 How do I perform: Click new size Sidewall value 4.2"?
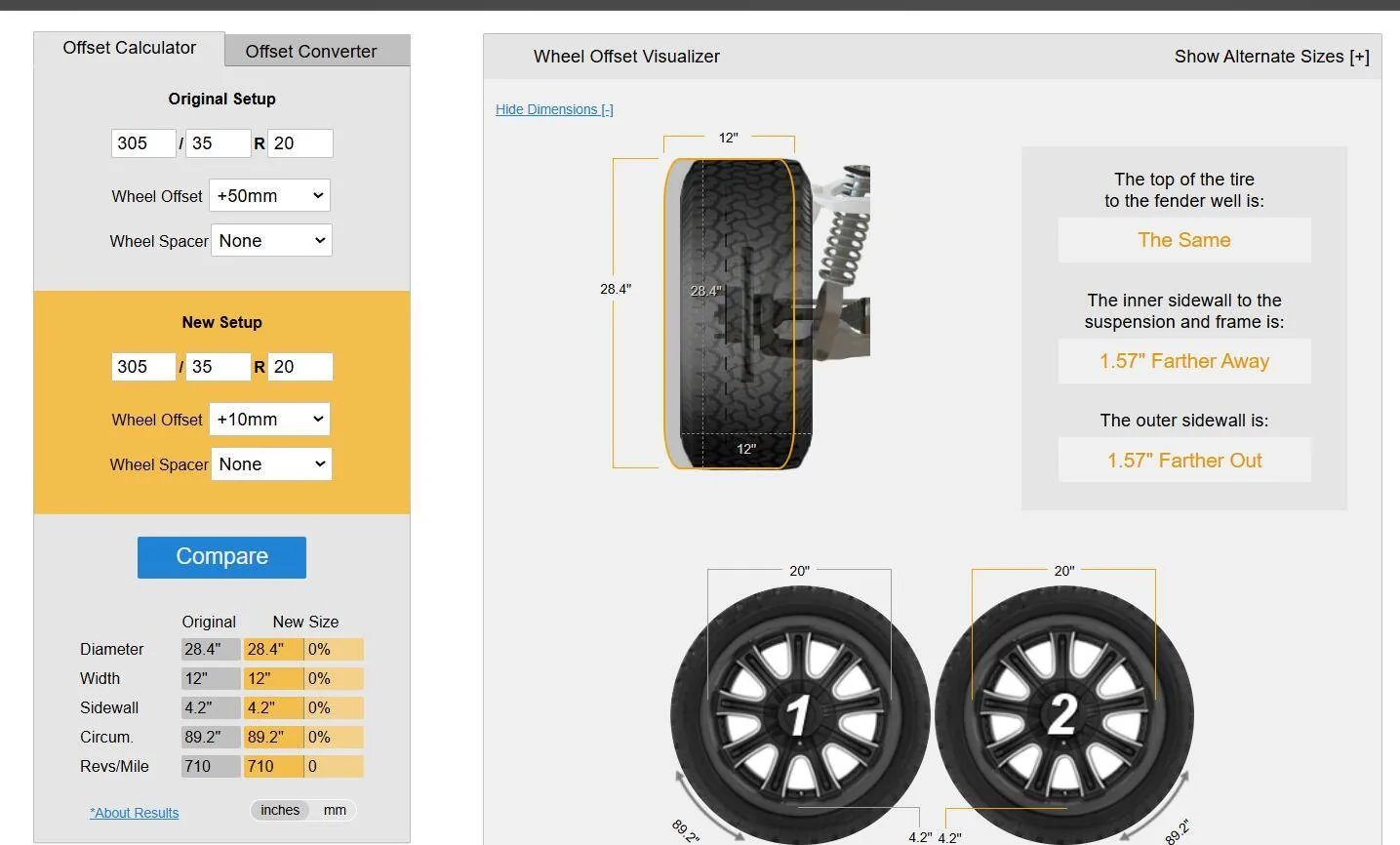coord(273,707)
